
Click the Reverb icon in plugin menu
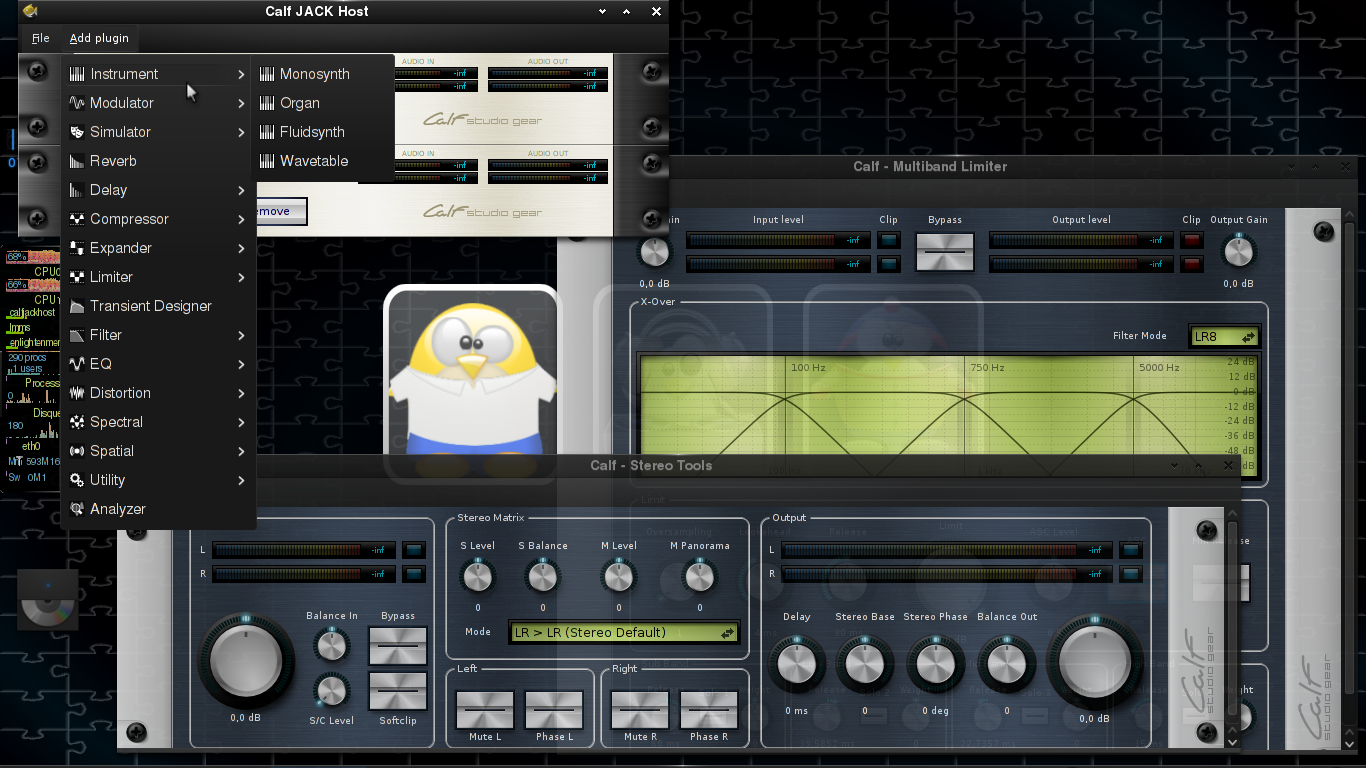pyautogui.click(x=77, y=161)
